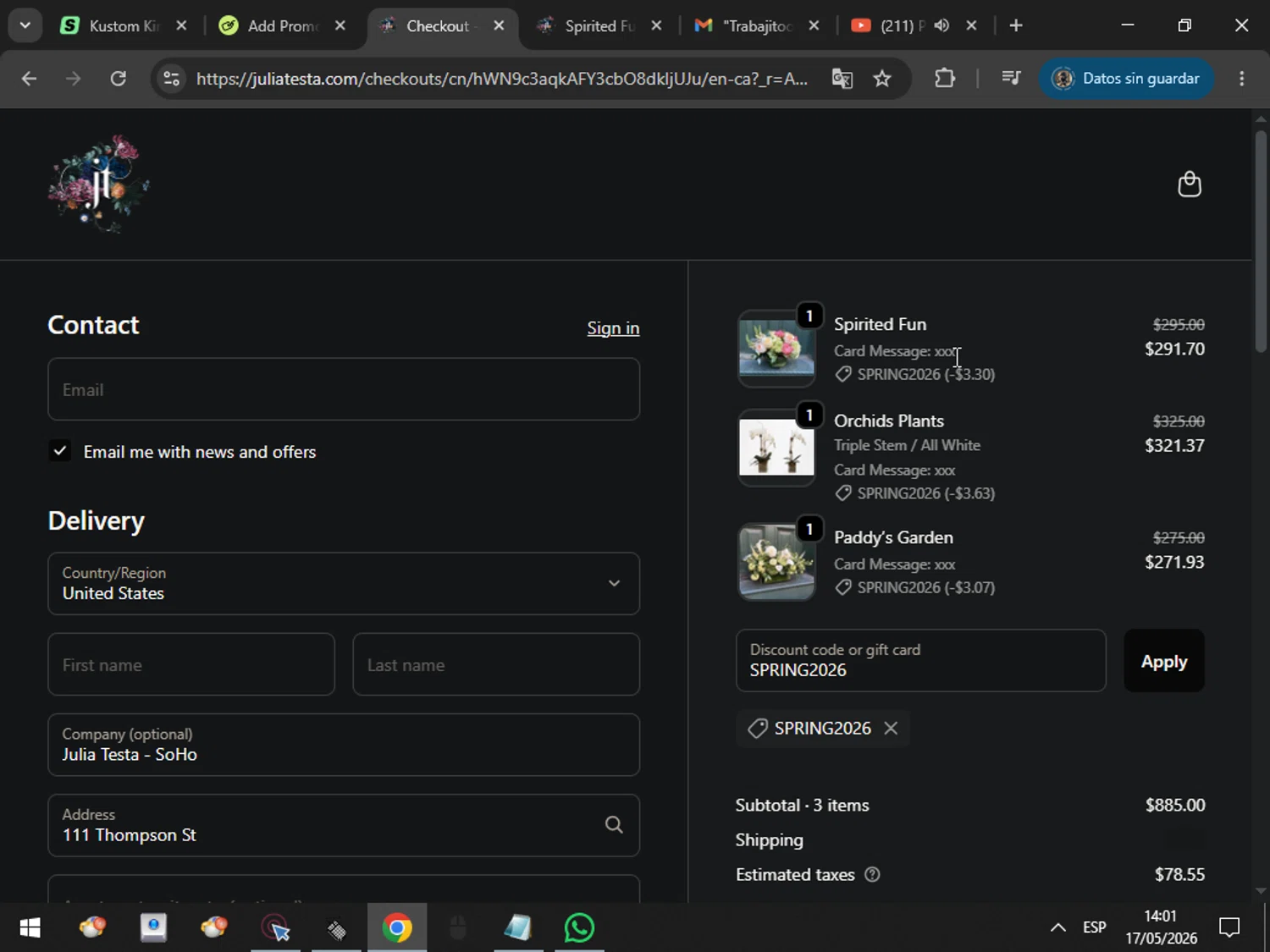Switch to the Kustom Kit tab
This screenshot has height=952, width=1270.
point(124,25)
